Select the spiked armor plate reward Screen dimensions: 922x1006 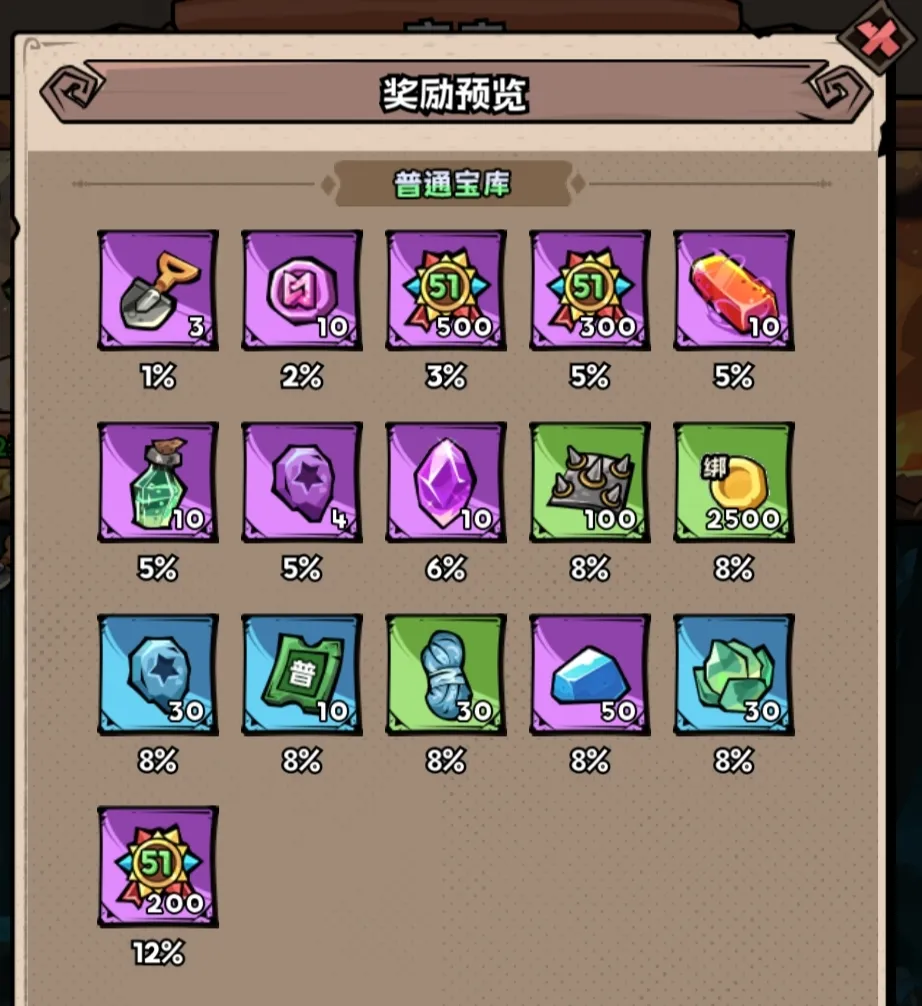590,482
